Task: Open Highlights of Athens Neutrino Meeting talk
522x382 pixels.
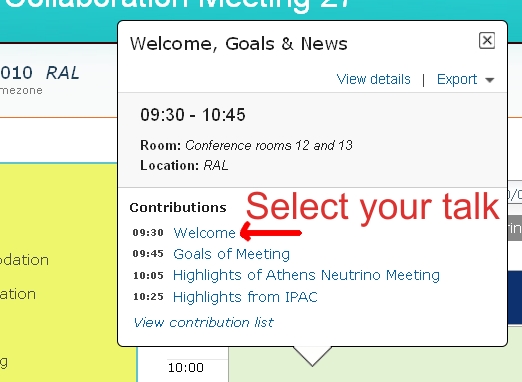Action: [306, 275]
